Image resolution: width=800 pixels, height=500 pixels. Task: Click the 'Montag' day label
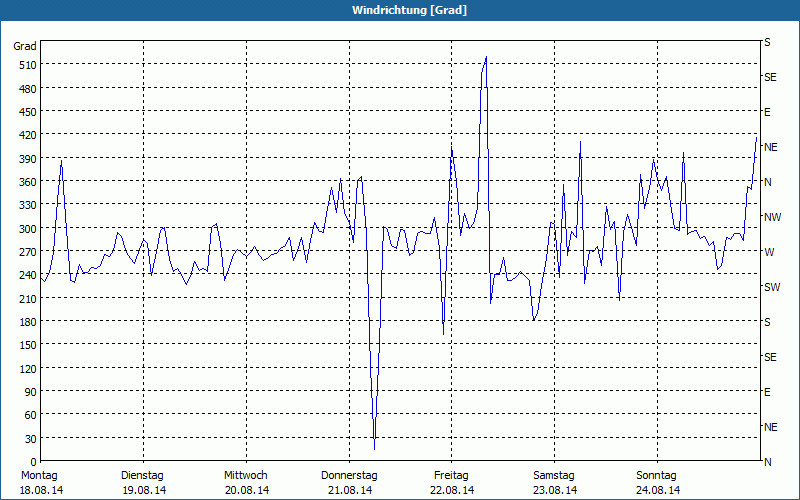point(39,476)
